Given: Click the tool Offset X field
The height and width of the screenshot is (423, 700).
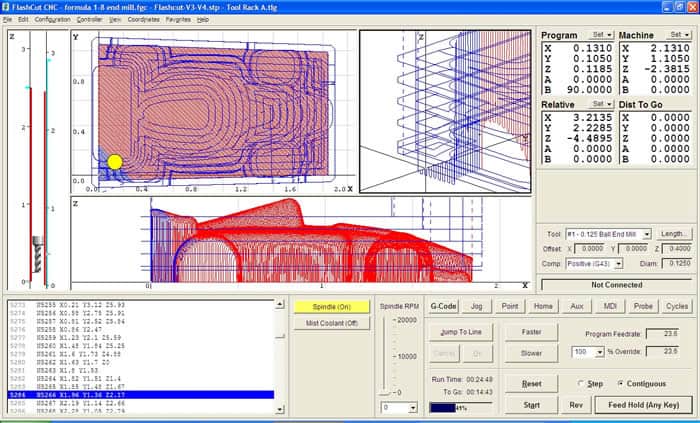Looking at the screenshot, I should [589, 249].
